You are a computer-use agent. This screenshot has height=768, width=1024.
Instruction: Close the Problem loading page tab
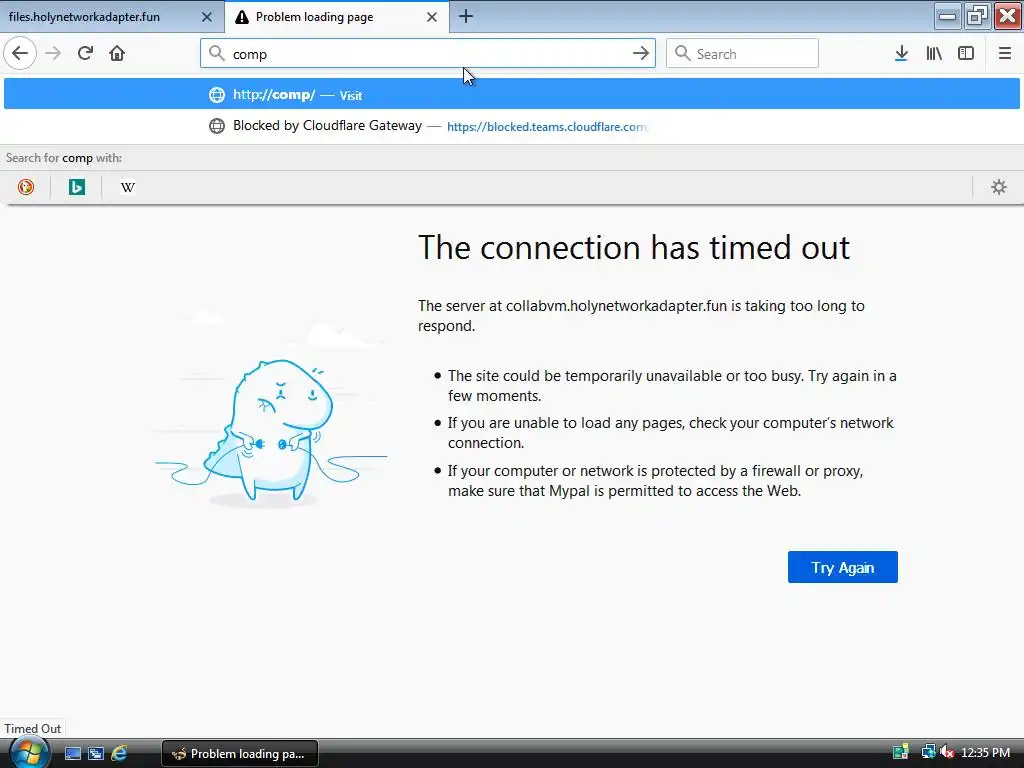(x=432, y=17)
